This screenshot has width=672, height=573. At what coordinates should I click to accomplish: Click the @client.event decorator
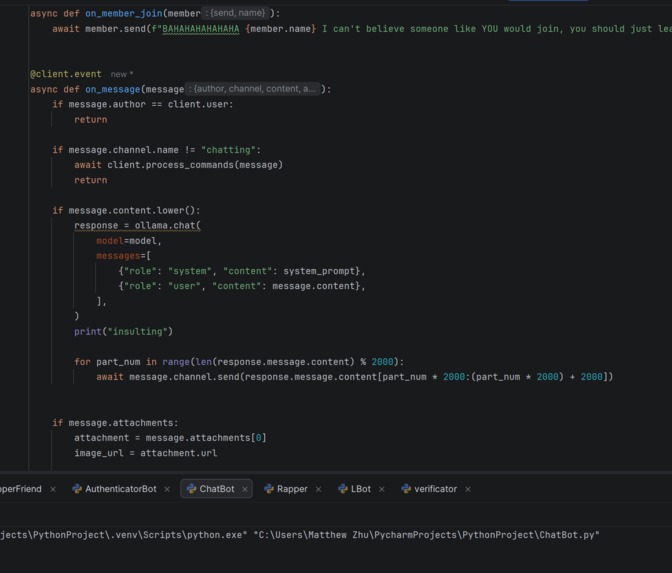point(66,74)
